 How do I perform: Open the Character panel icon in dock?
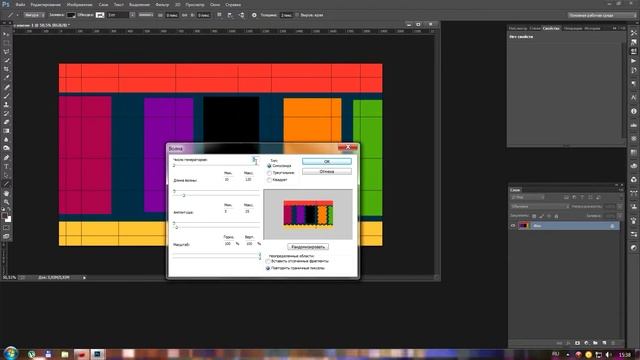click(633, 97)
